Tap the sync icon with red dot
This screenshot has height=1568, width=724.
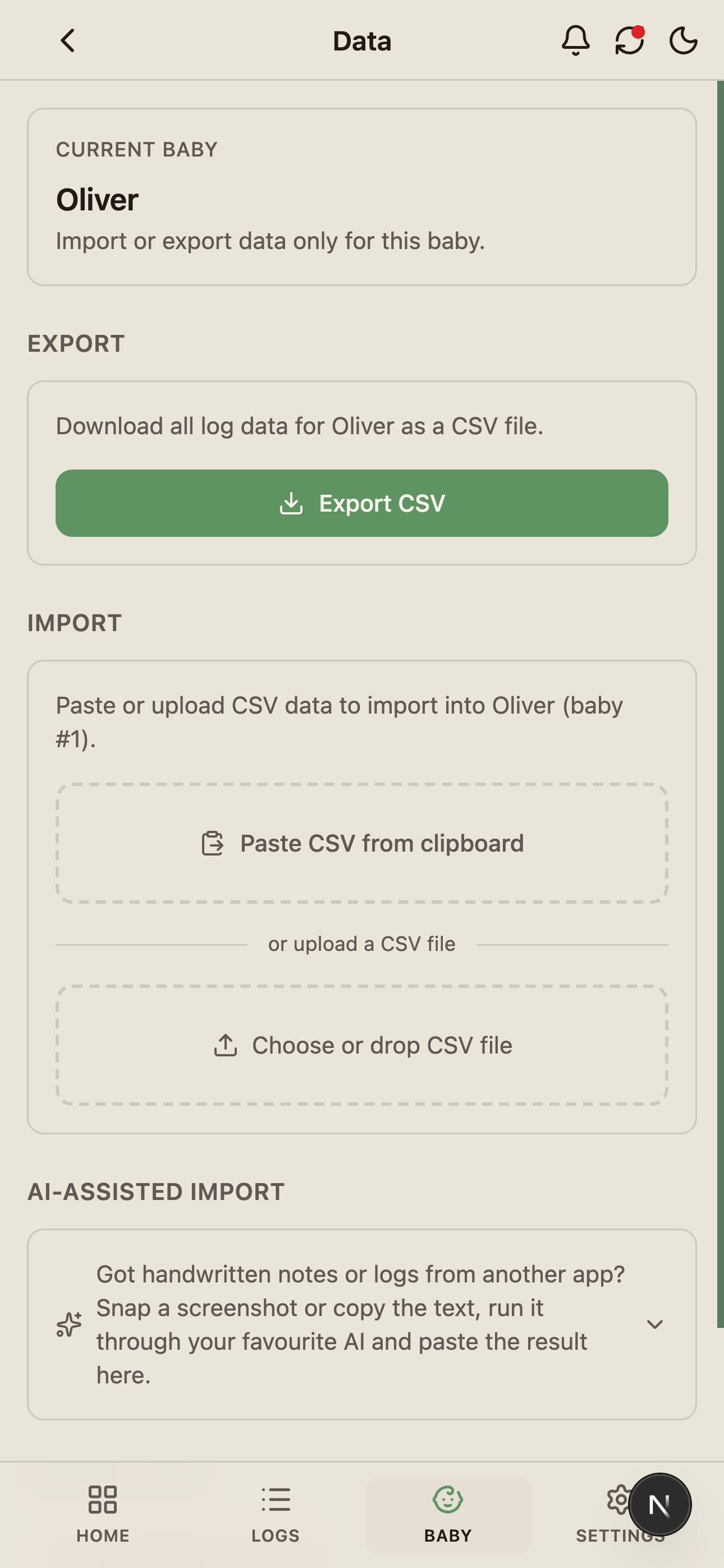click(630, 41)
